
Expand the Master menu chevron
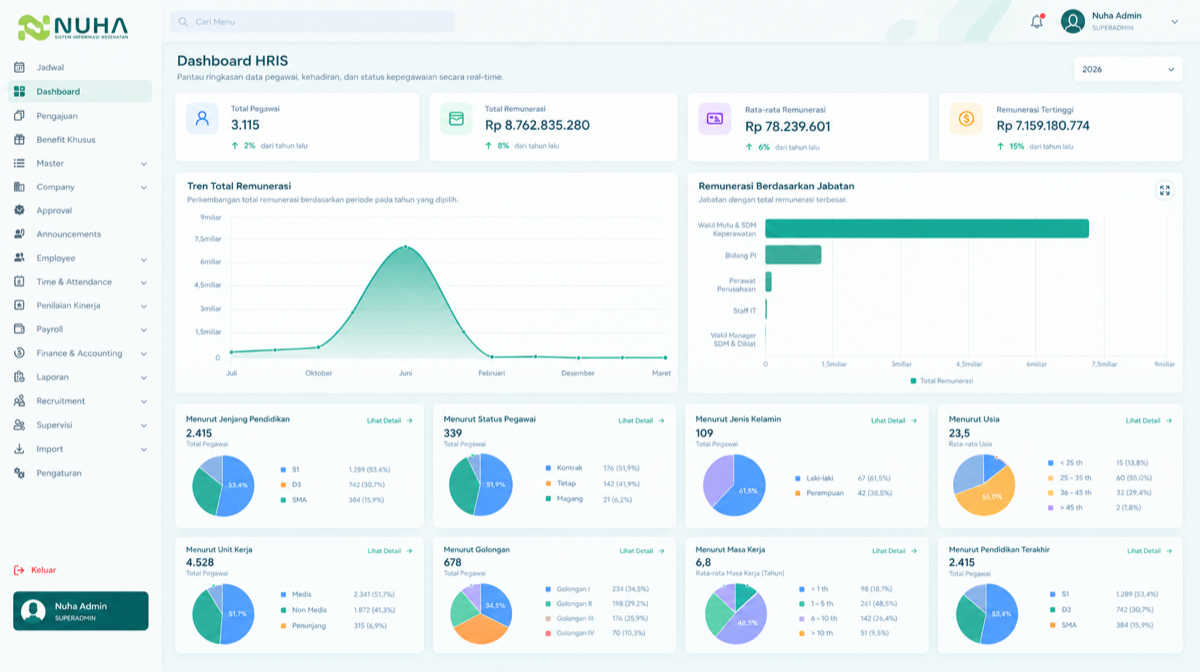(x=144, y=163)
